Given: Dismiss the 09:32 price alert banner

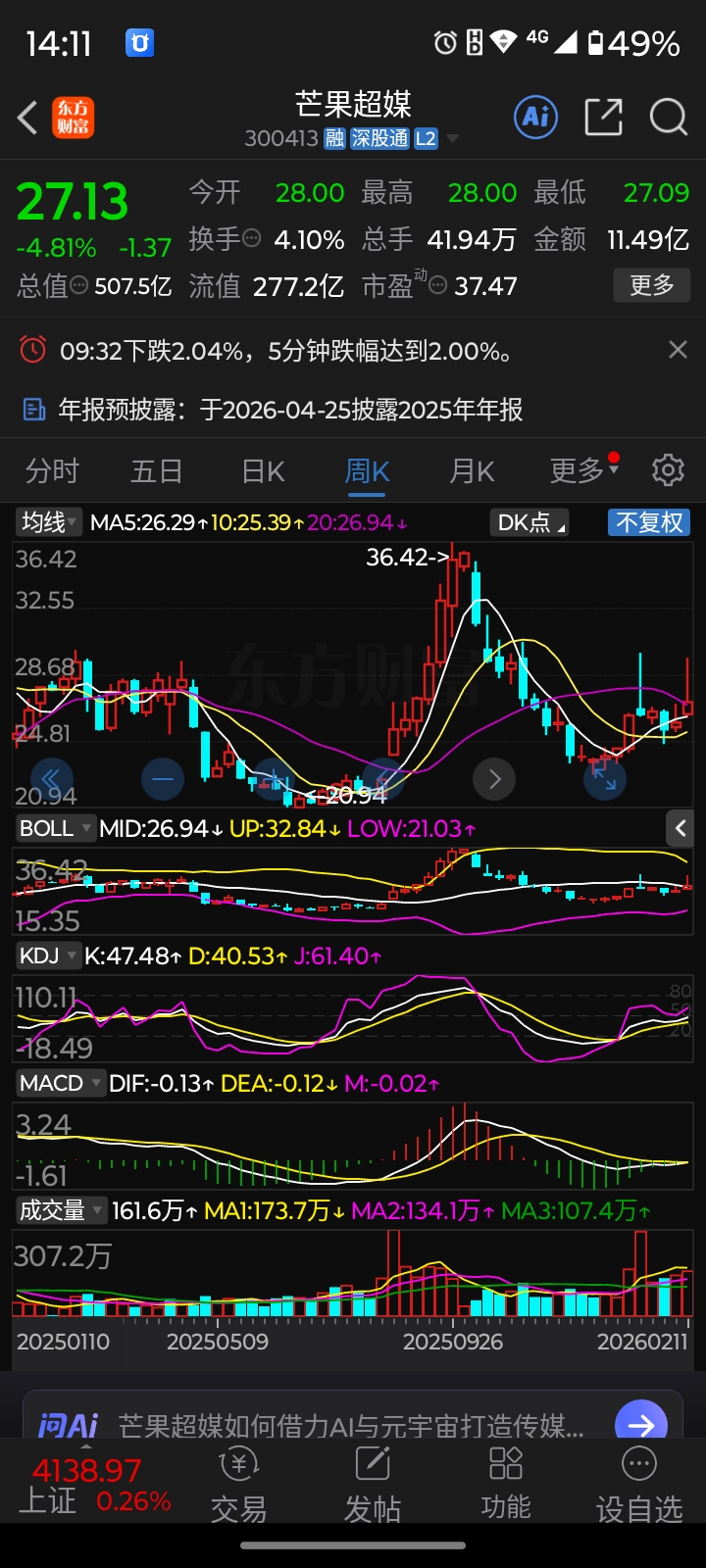Looking at the screenshot, I should click(678, 350).
